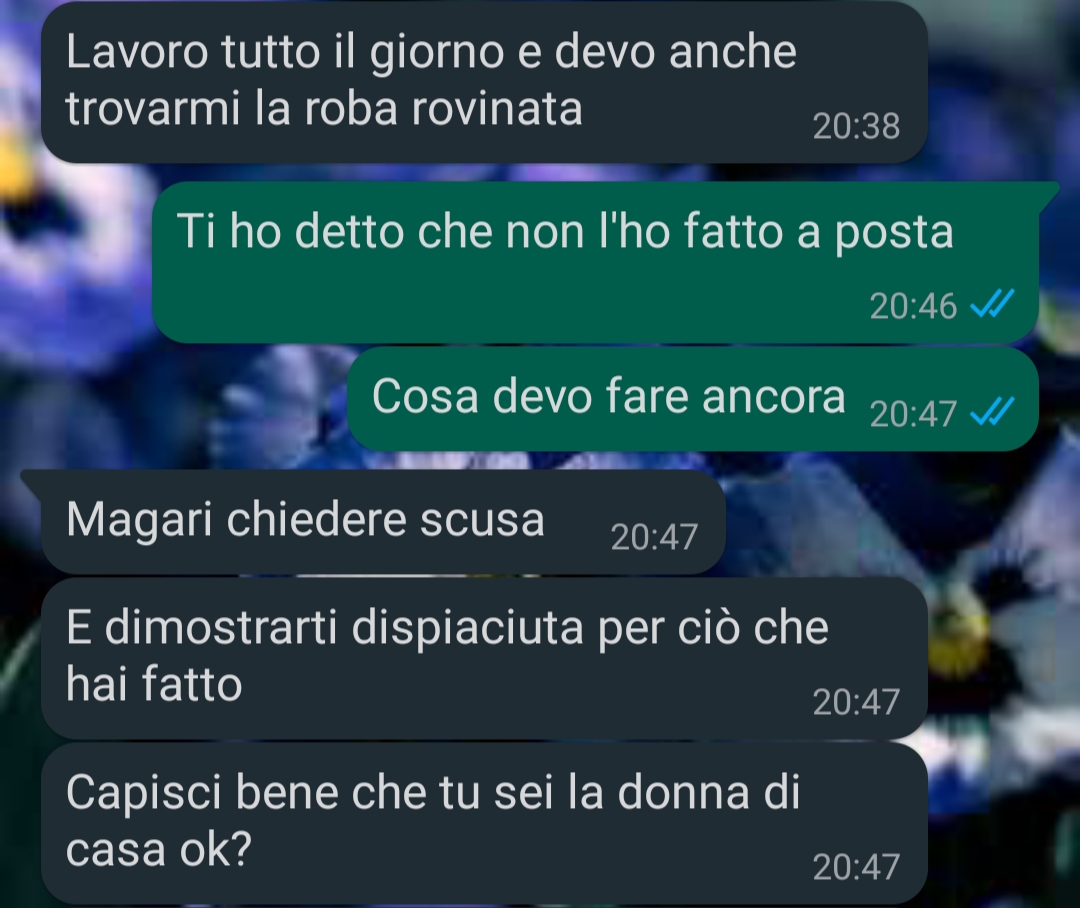Tap the 20:38 timestamp
The image size is (1080, 908).
(x=856, y=126)
